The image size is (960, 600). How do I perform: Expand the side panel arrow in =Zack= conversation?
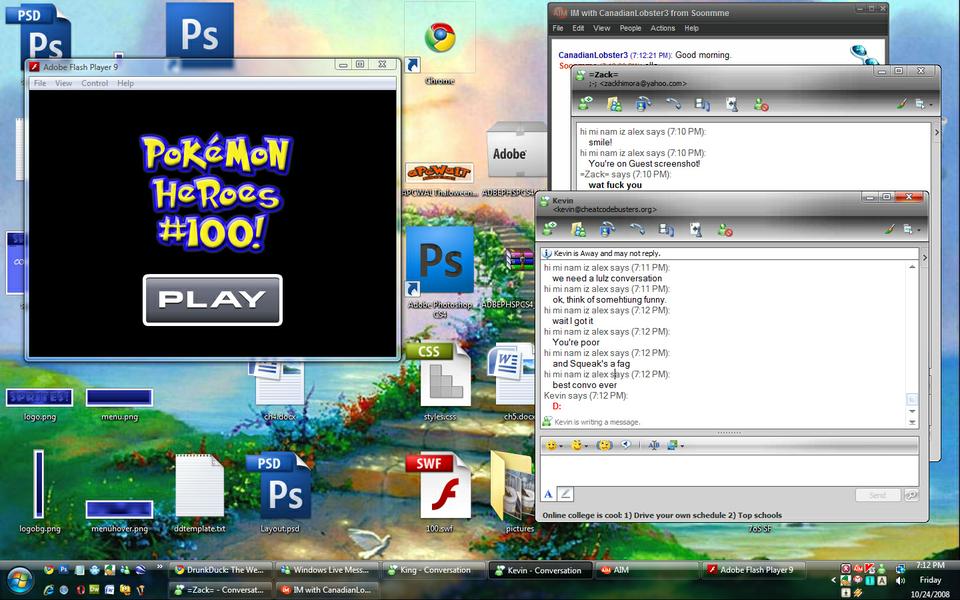click(x=936, y=132)
